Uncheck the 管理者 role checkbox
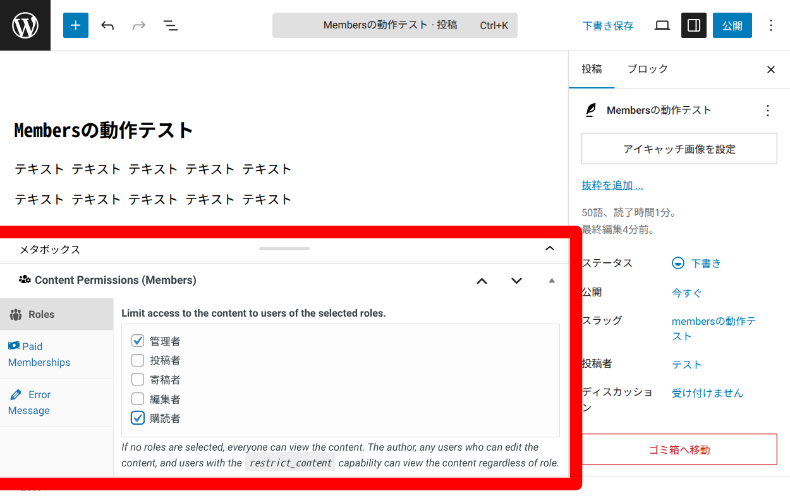 pos(138,340)
